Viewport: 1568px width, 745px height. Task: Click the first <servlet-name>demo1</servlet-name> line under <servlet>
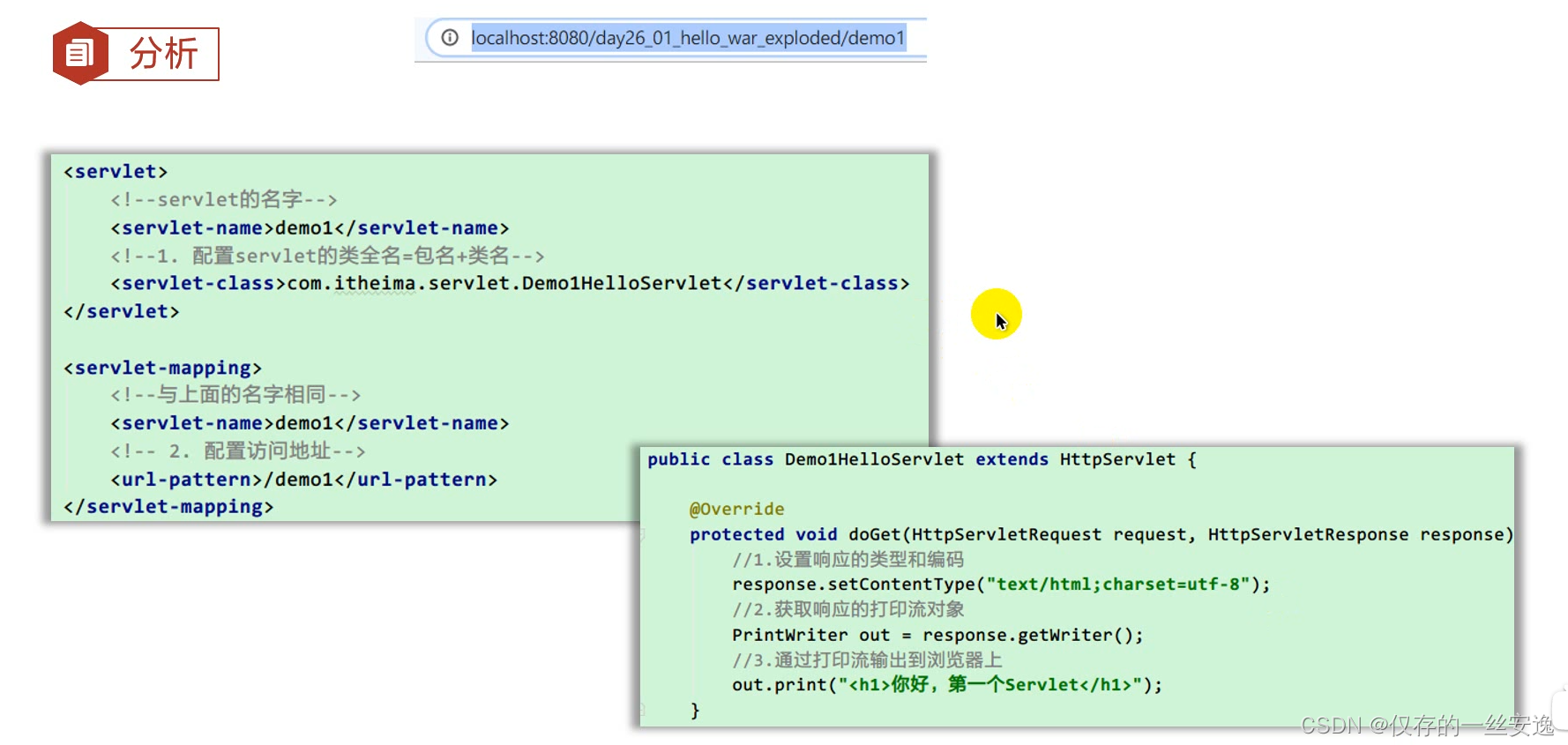(x=310, y=228)
